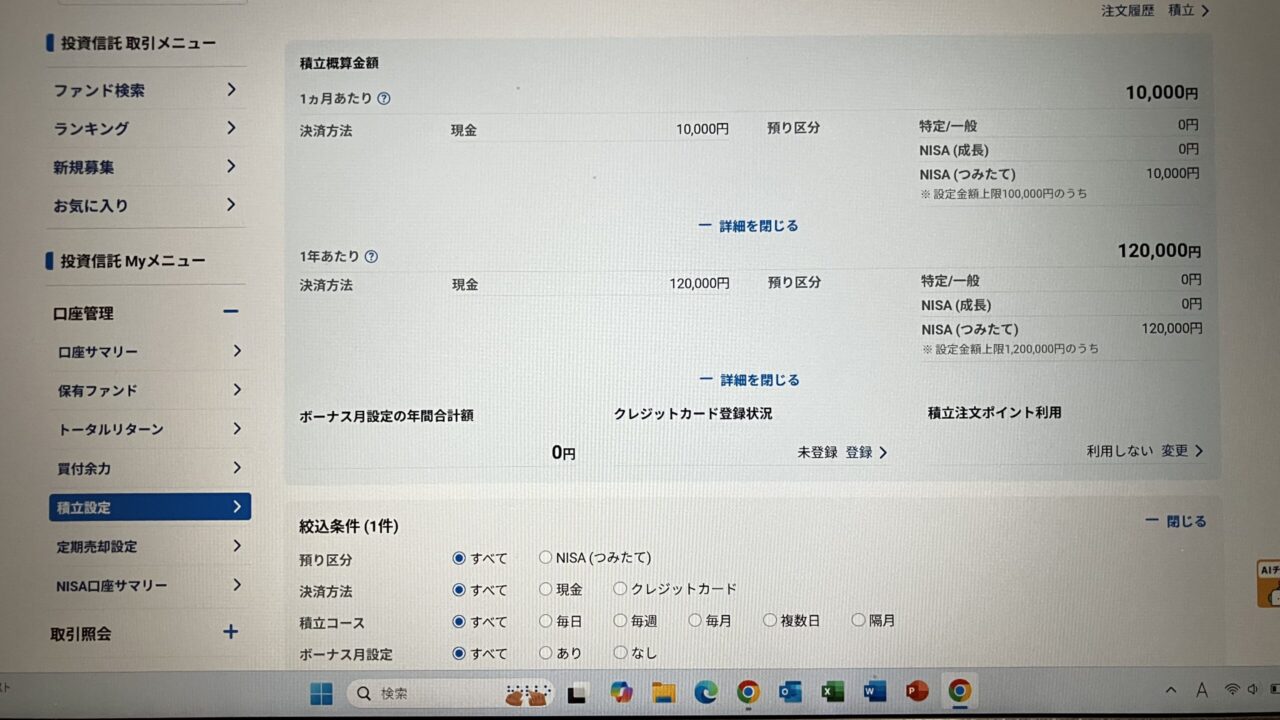Select NISA (つみたて) for 預り区分
1280x720 pixels.
(x=546, y=558)
